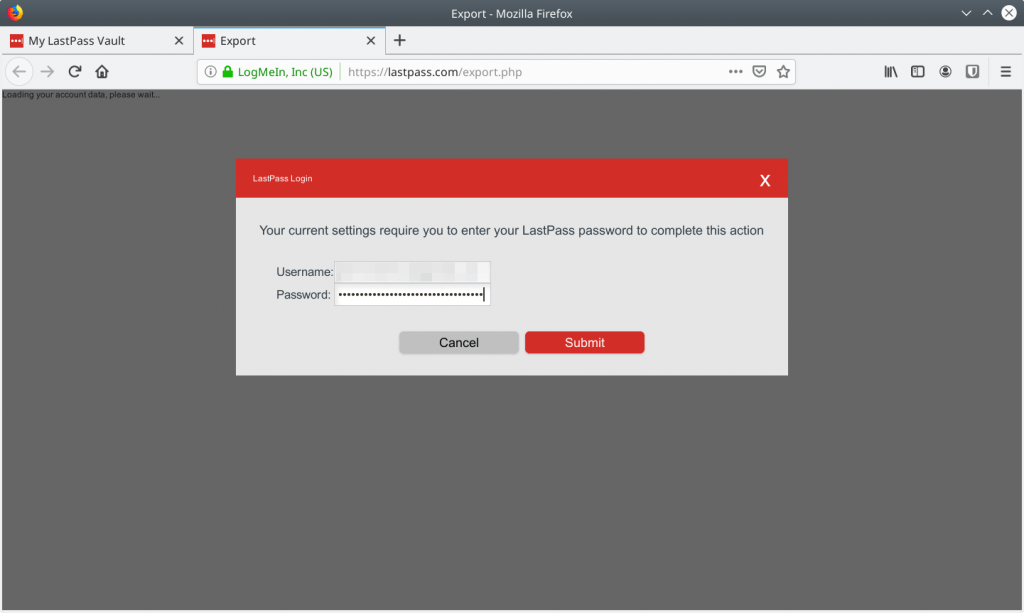Click the Firefox logo in title bar
The width and height of the screenshot is (1024, 613).
[14, 12]
